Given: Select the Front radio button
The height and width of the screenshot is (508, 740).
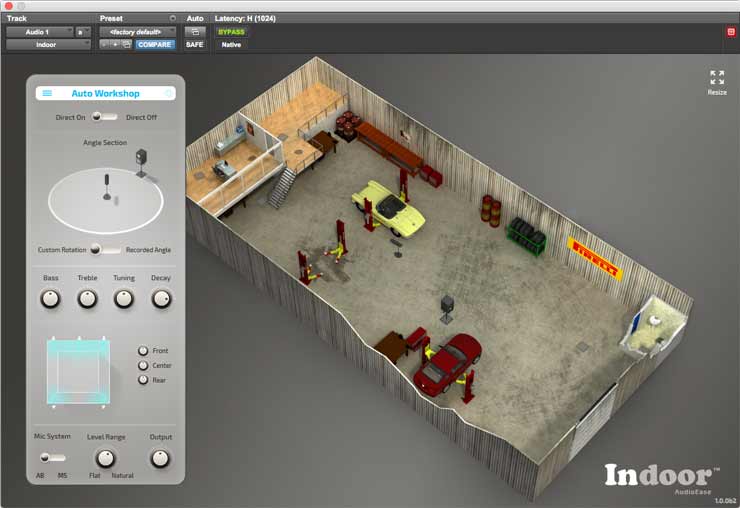Looking at the screenshot, I should coord(143,351).
